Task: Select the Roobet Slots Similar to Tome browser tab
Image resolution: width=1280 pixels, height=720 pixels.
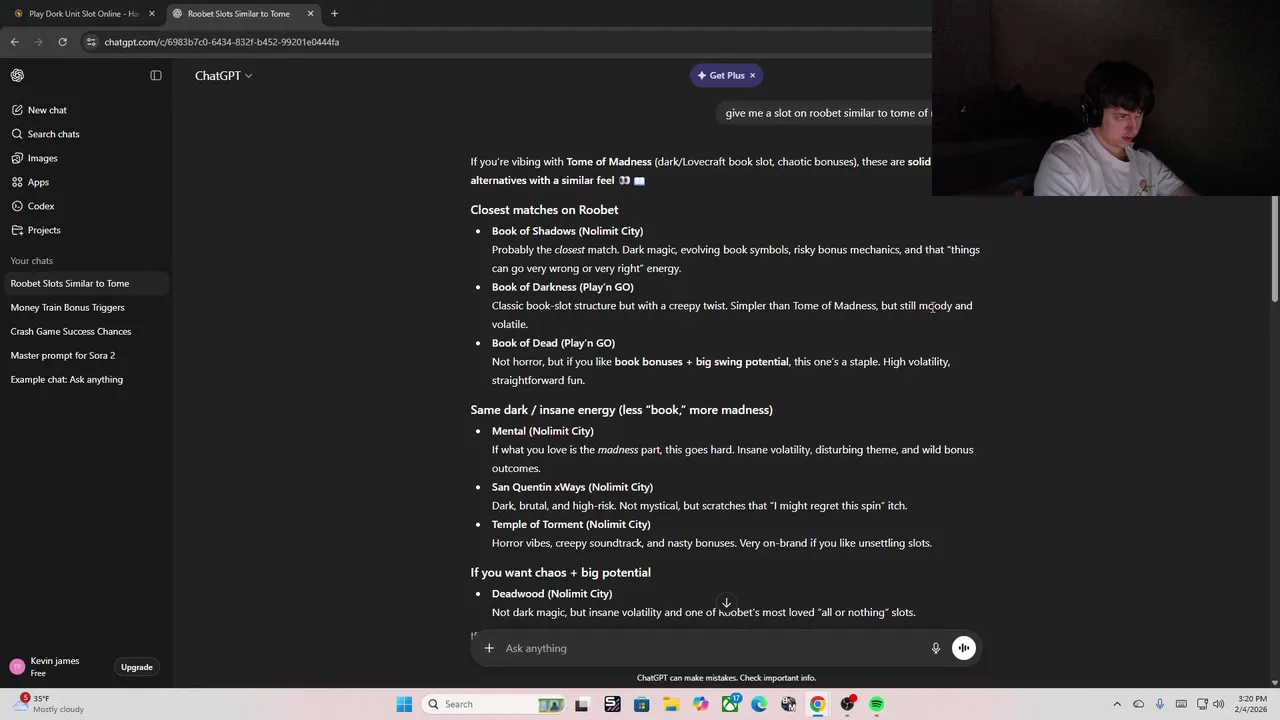Action: pyautogui.click(x=238, y=13)
